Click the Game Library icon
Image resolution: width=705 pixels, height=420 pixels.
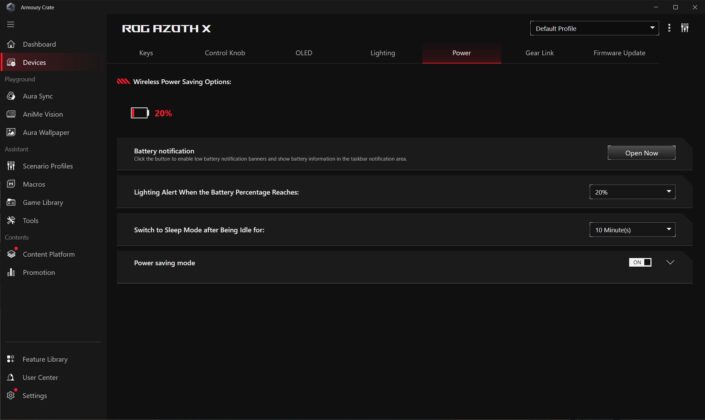[x=11, y=202]
